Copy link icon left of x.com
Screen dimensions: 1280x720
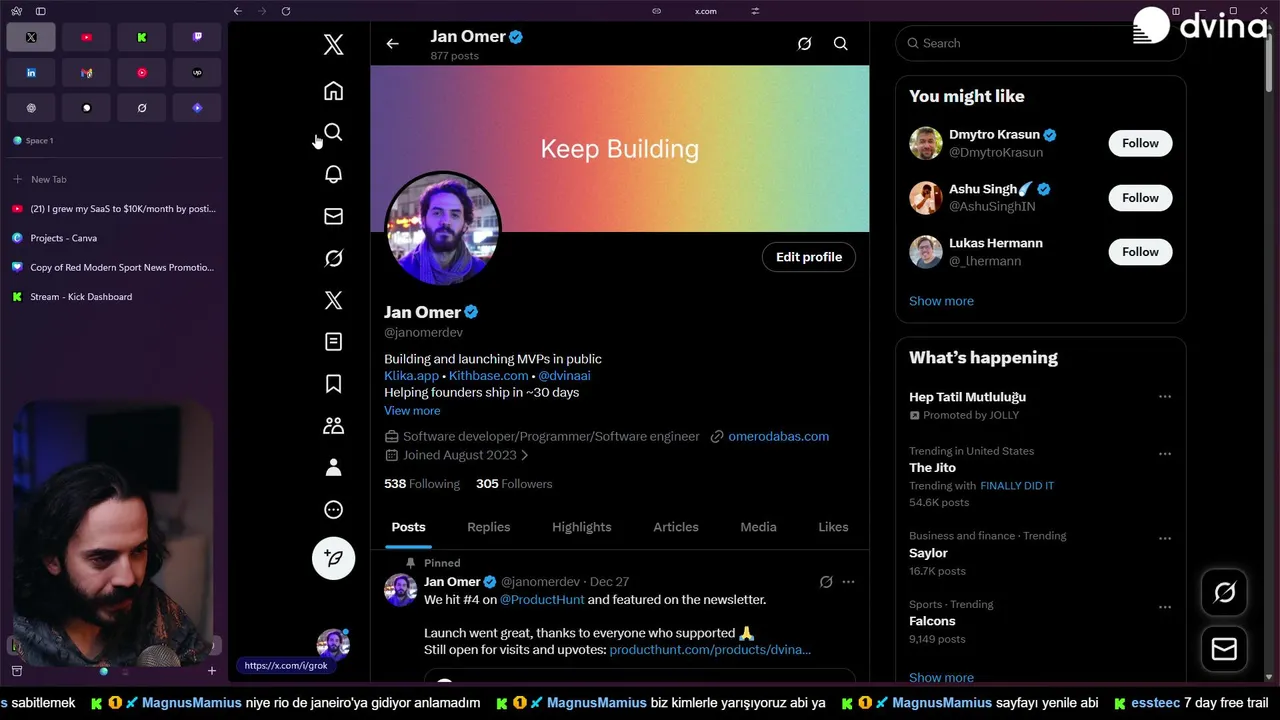tap(657, 11)
